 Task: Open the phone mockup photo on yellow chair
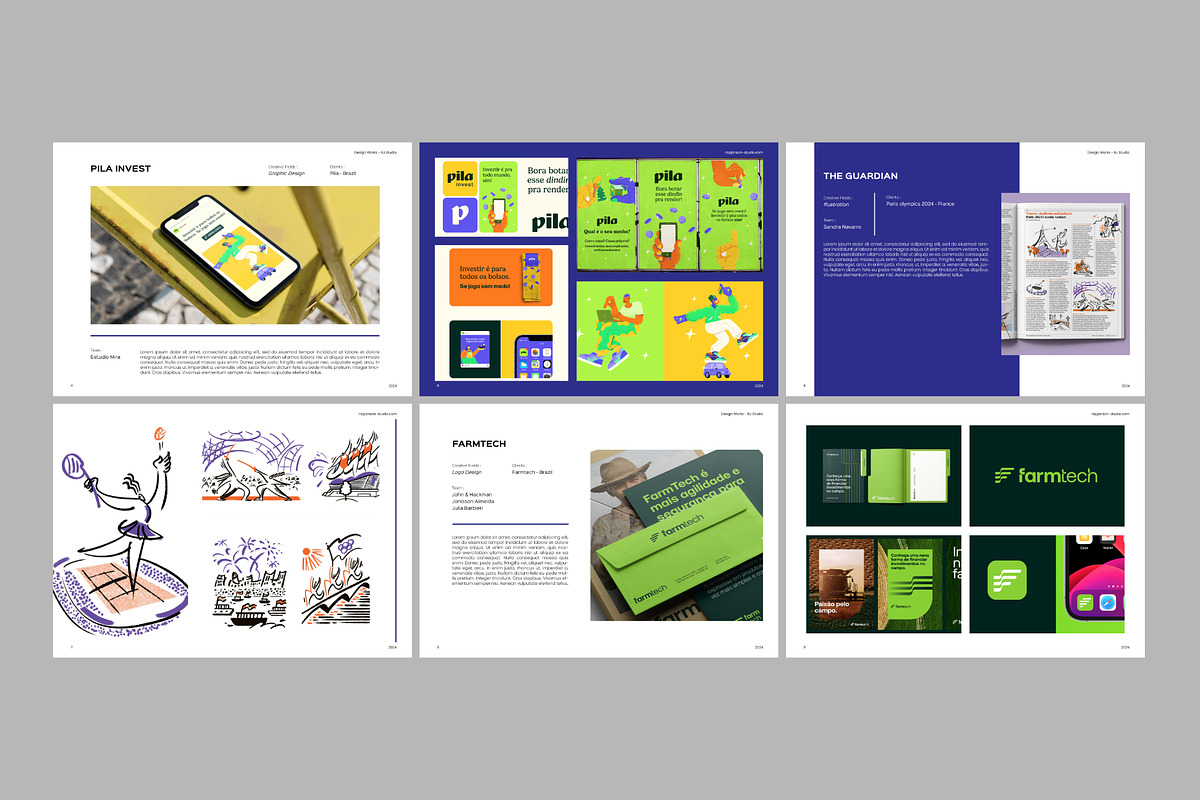pos(235,255)
